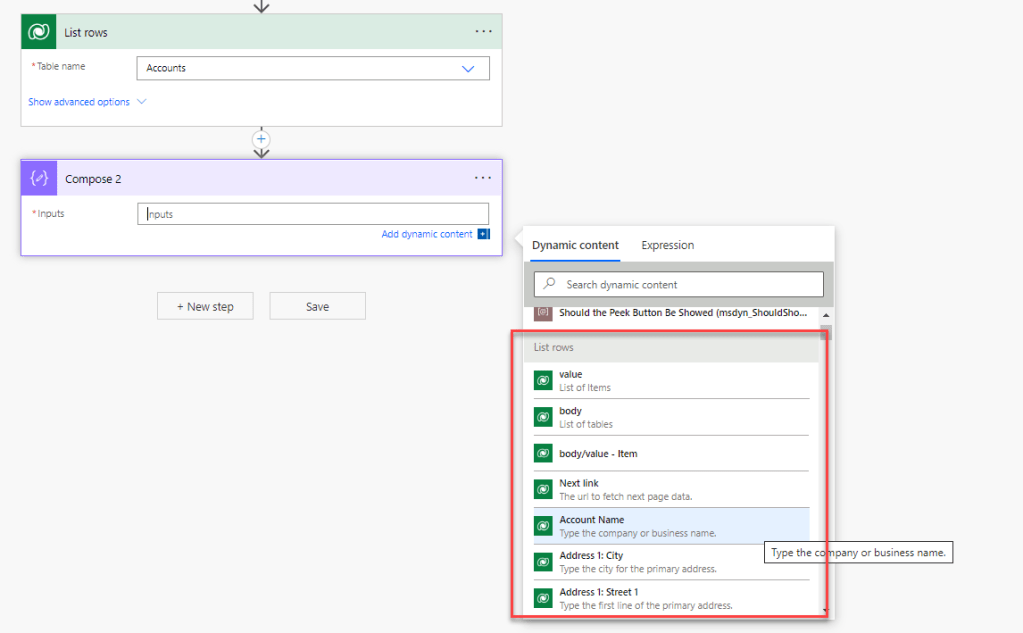
Task: Expand Show advanced options
Action: [87, 102]
